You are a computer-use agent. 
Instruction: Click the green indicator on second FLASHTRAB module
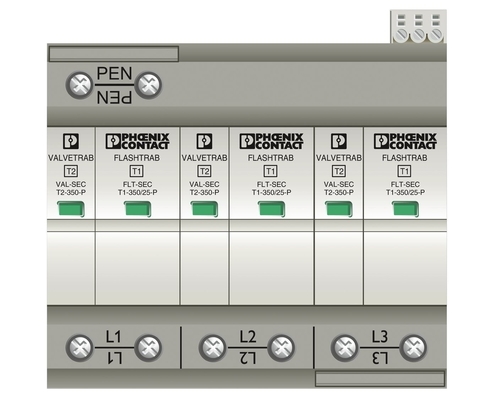[272, 209]
